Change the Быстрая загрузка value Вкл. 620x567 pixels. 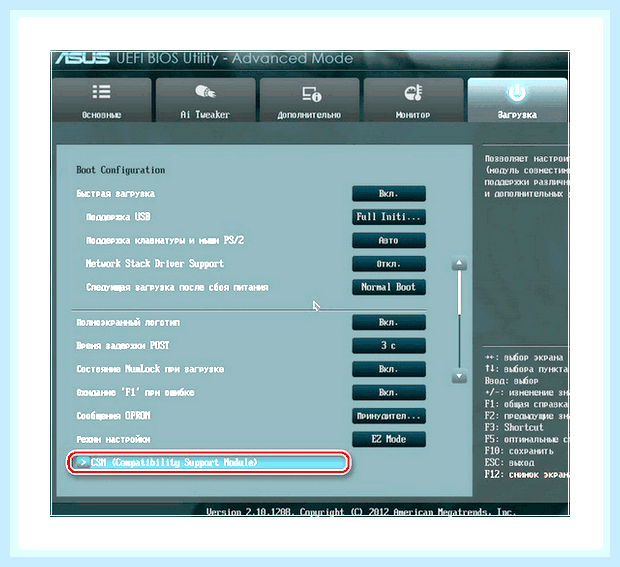(389, 194)
